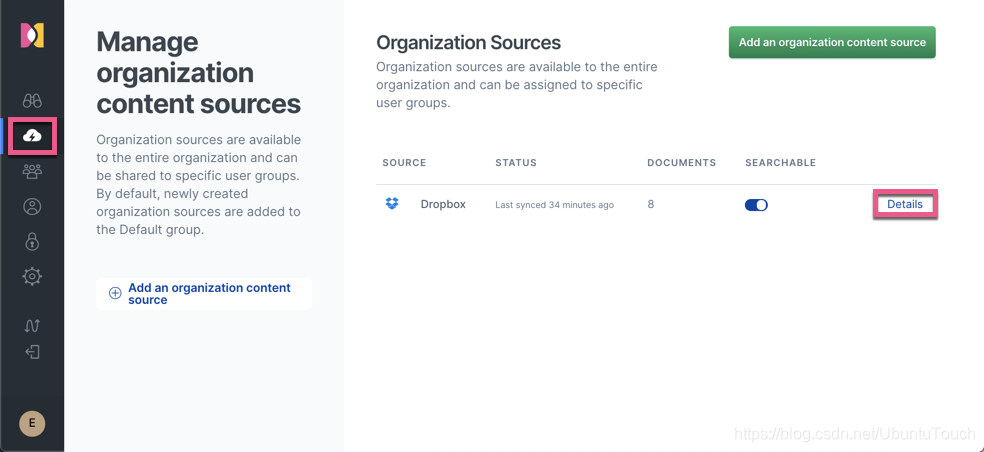
Task: Click the Dropbox logo icon
Action: [x=392, y=204]
